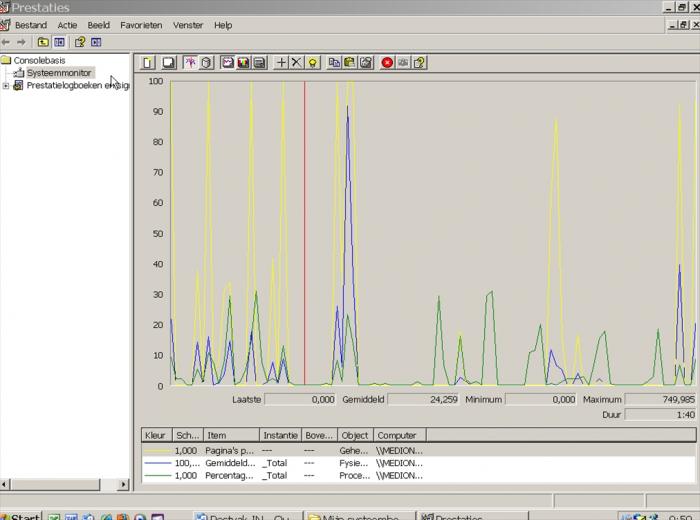This screenshot has width=700, height=520.
Task: Click the Add counter plus icon
Action: tap(281, 62)
